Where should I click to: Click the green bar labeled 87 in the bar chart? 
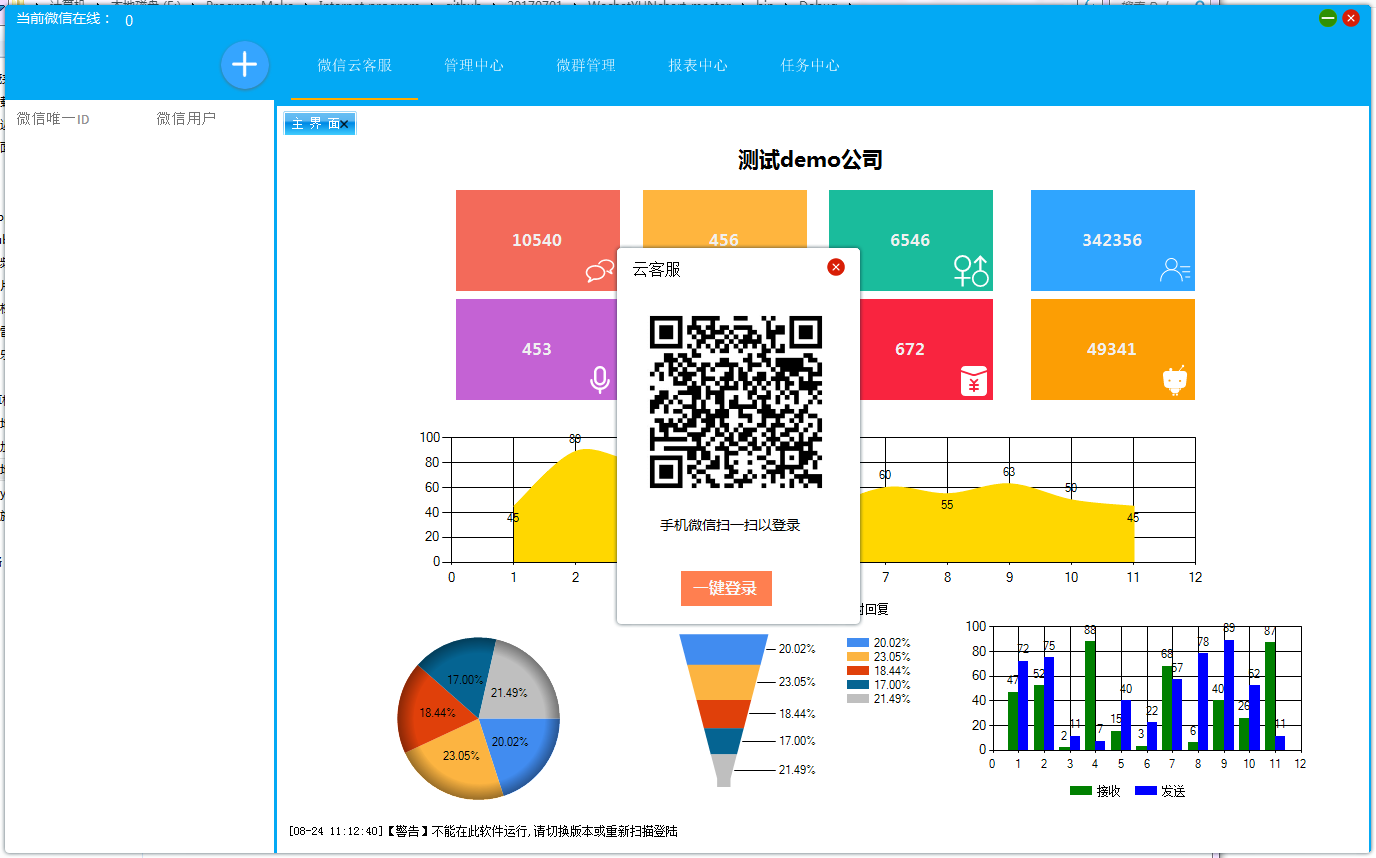1270,696
